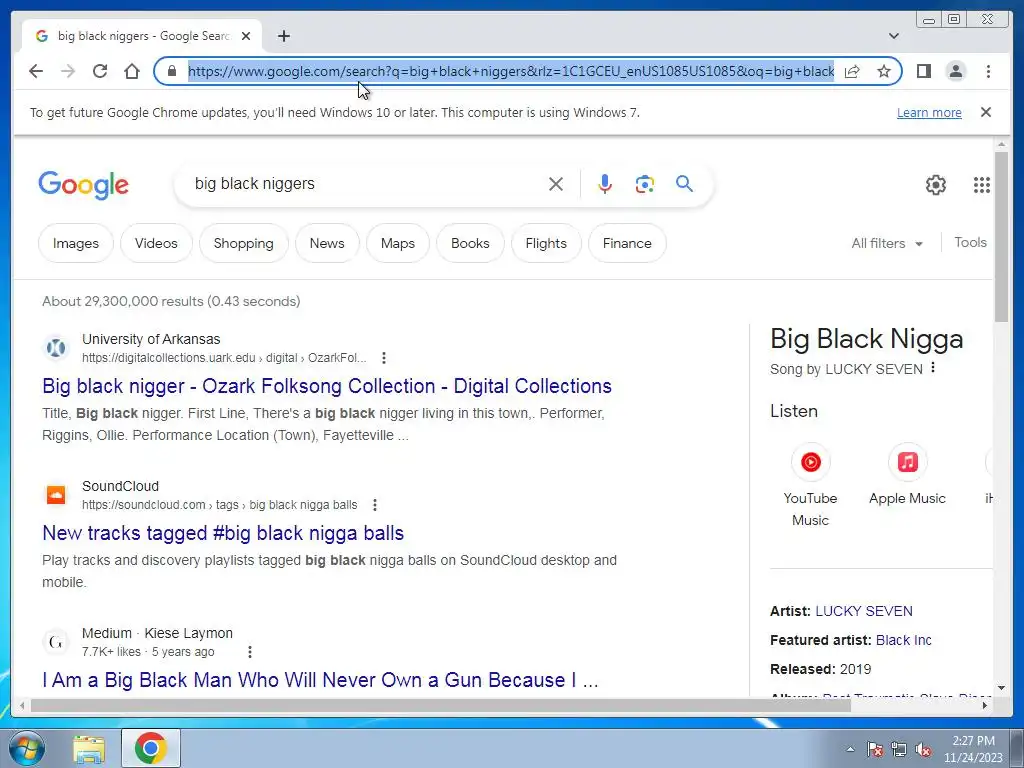This screenshot has height=768, width=1024.
Task: Click the browser forward arrow
Action: pyautogui.click(x=68, y=71)
